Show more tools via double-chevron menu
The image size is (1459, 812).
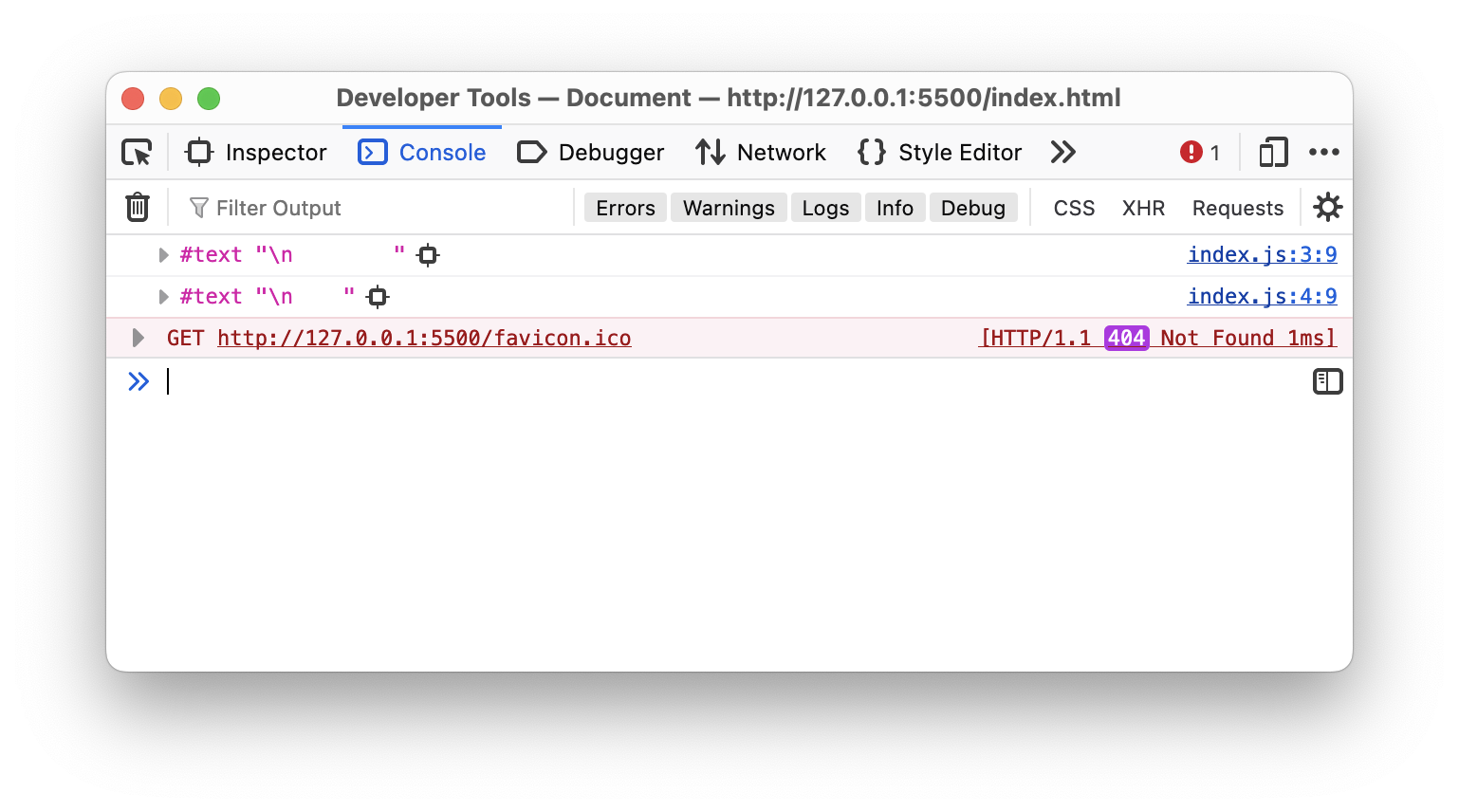1062,152
